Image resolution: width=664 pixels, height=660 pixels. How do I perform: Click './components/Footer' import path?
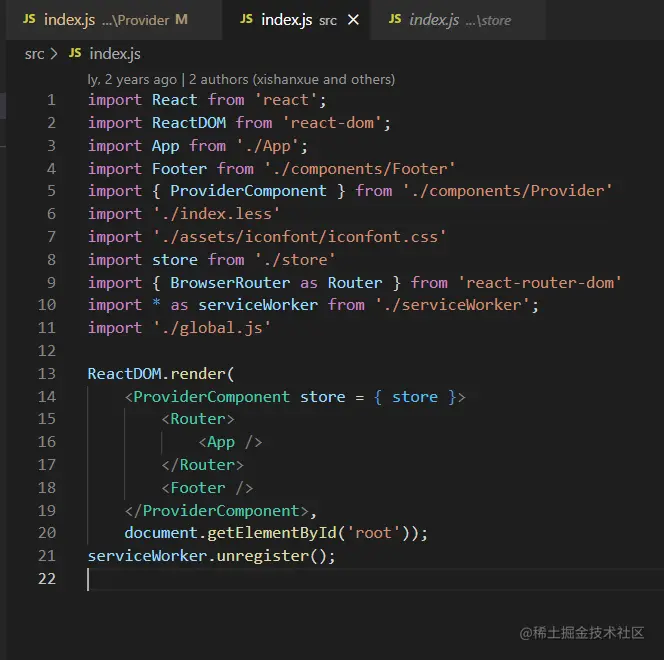pos(360,168)
